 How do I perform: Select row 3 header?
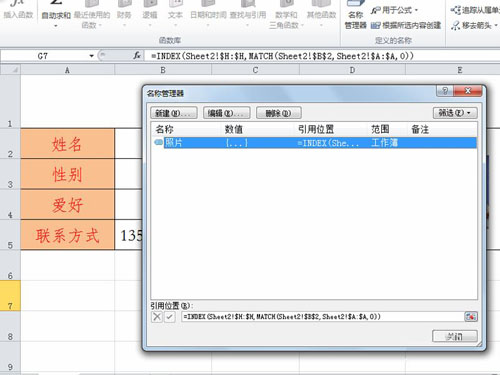(x=10, y=174)
